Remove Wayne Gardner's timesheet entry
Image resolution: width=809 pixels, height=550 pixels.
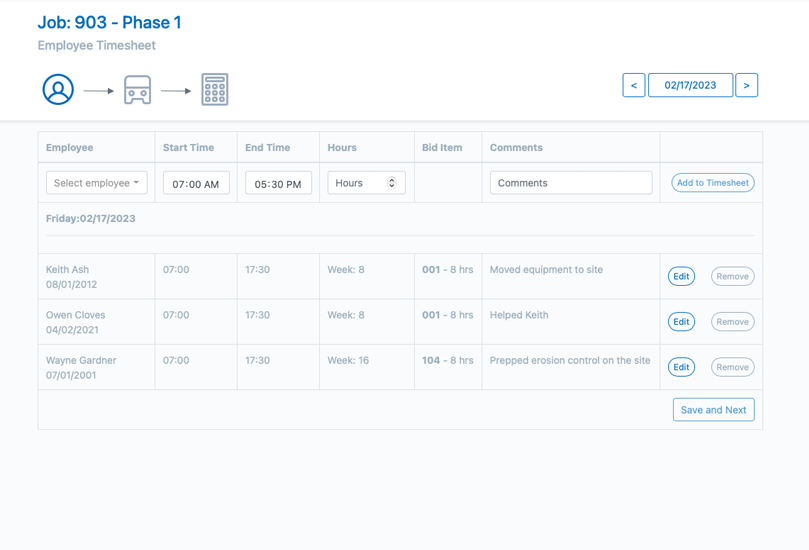coord(732,367)
